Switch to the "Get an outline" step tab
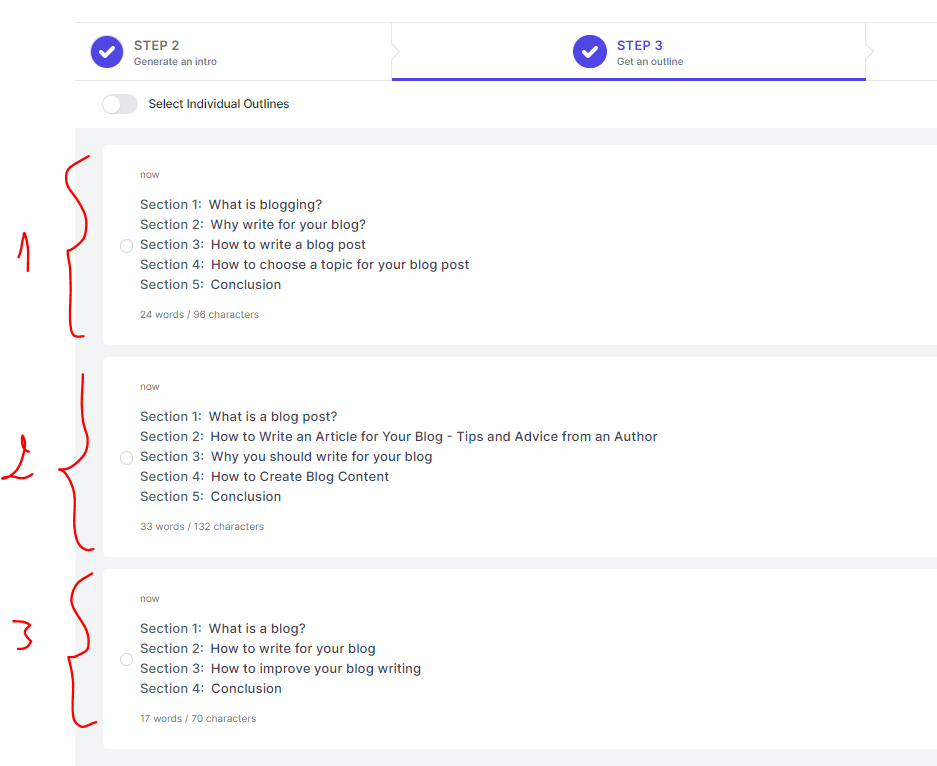This screenshot has height=766, width=937. pos(650,53)
